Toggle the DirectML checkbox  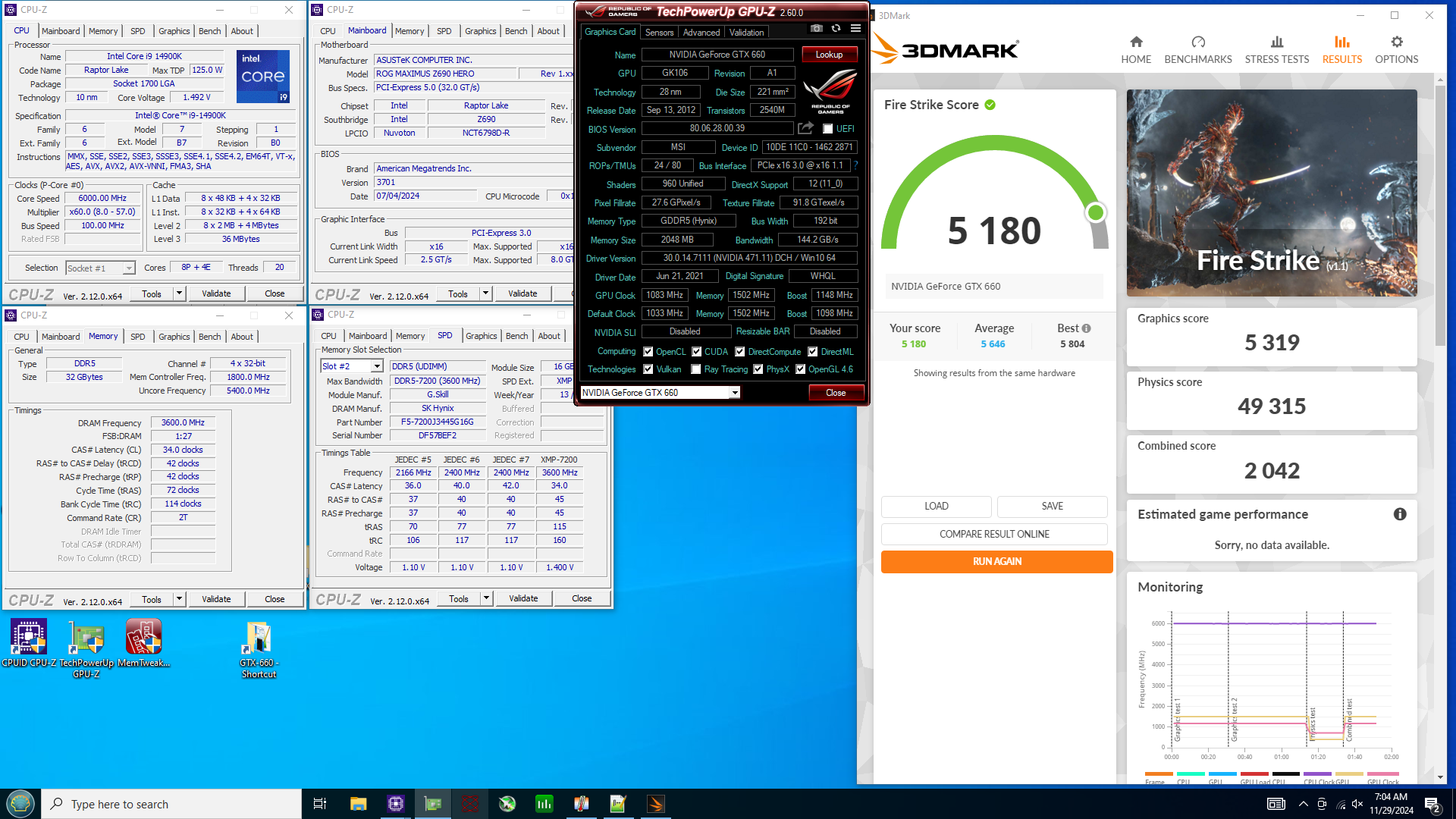(813, 352)
